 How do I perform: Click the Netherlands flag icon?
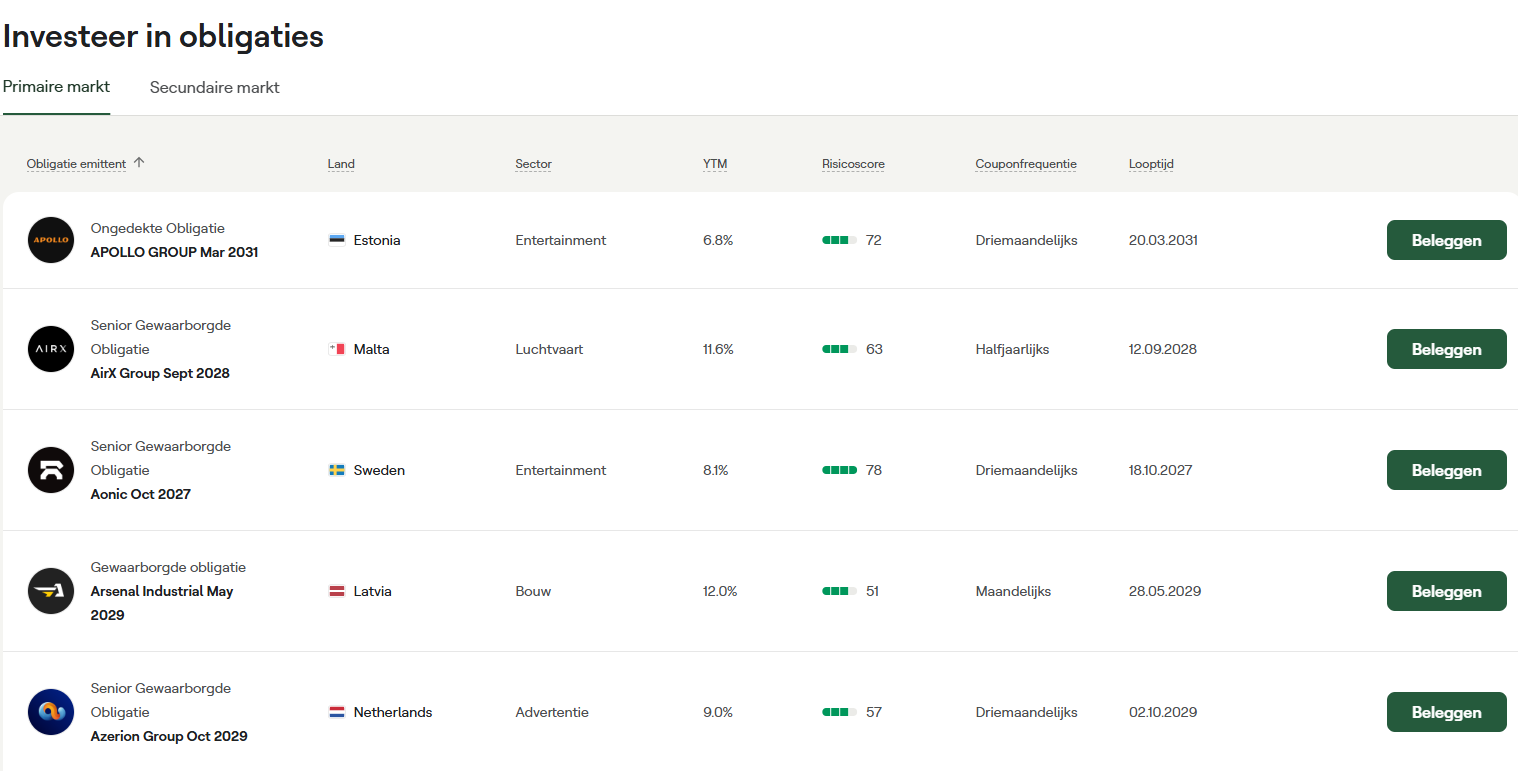[337, 712]
